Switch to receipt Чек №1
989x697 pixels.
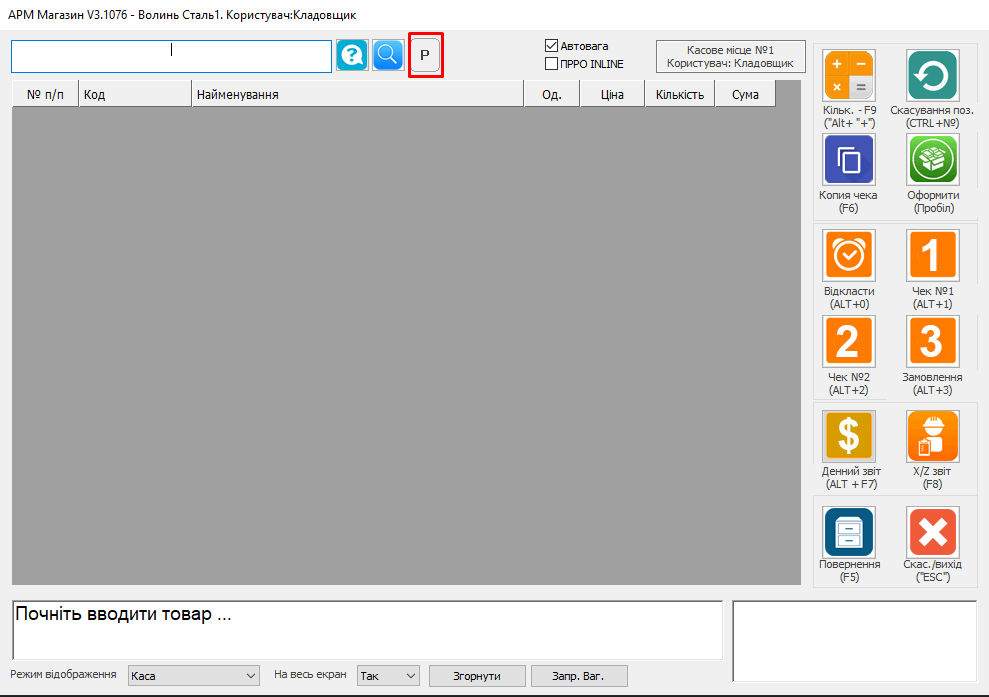(932, 256)
